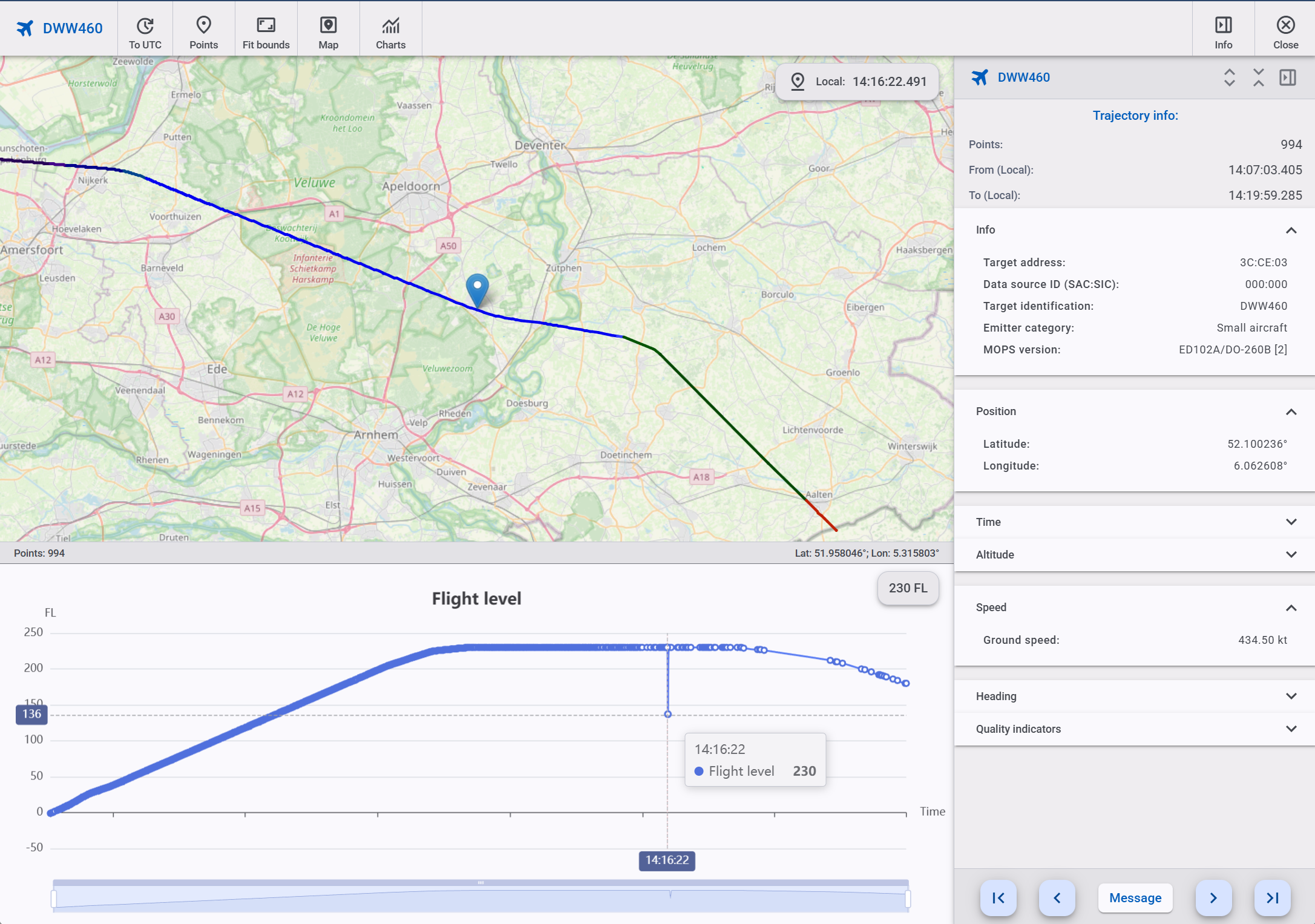Jump to first message button
The height and width of the screenshot is (924, 1315).
(x=999, y=898)
